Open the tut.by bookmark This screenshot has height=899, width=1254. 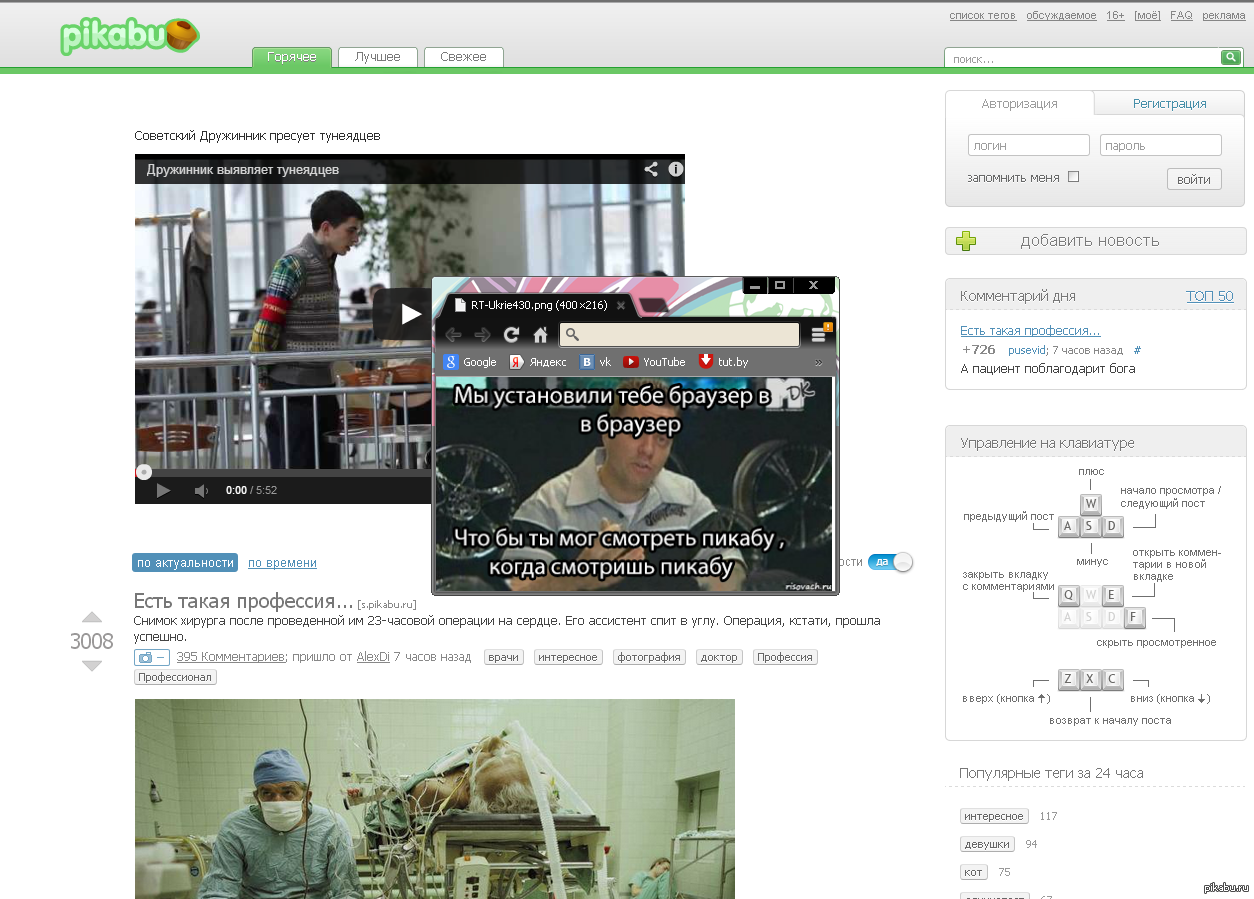pos(724,362)
